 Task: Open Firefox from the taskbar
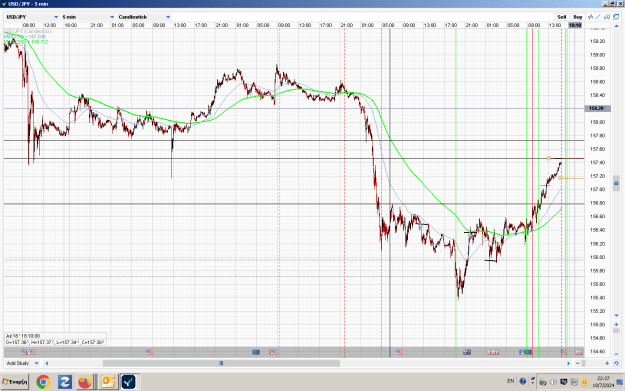click(85, 382)
